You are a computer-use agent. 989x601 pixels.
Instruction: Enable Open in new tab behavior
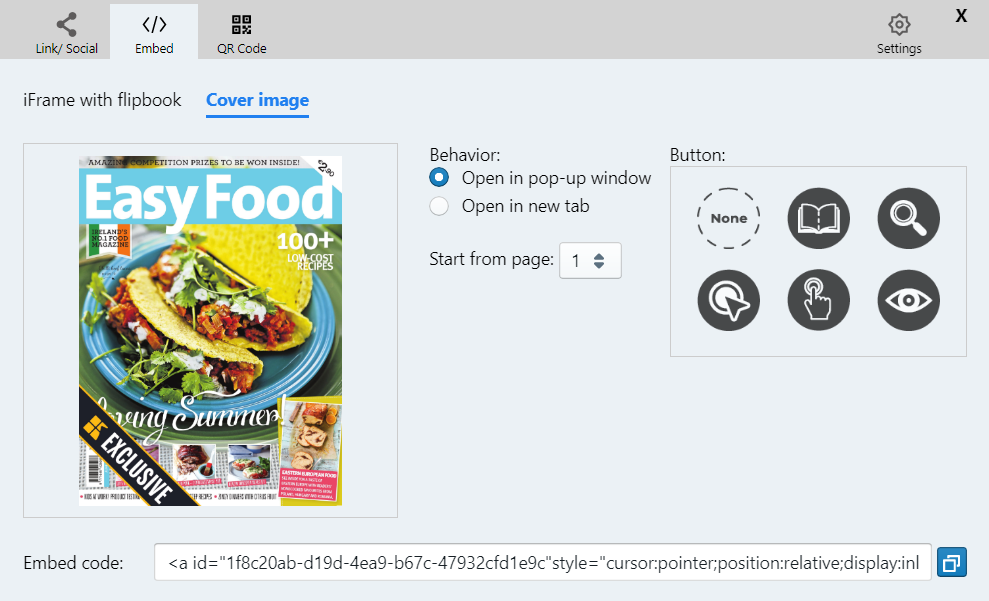click(x=436, y=205)
